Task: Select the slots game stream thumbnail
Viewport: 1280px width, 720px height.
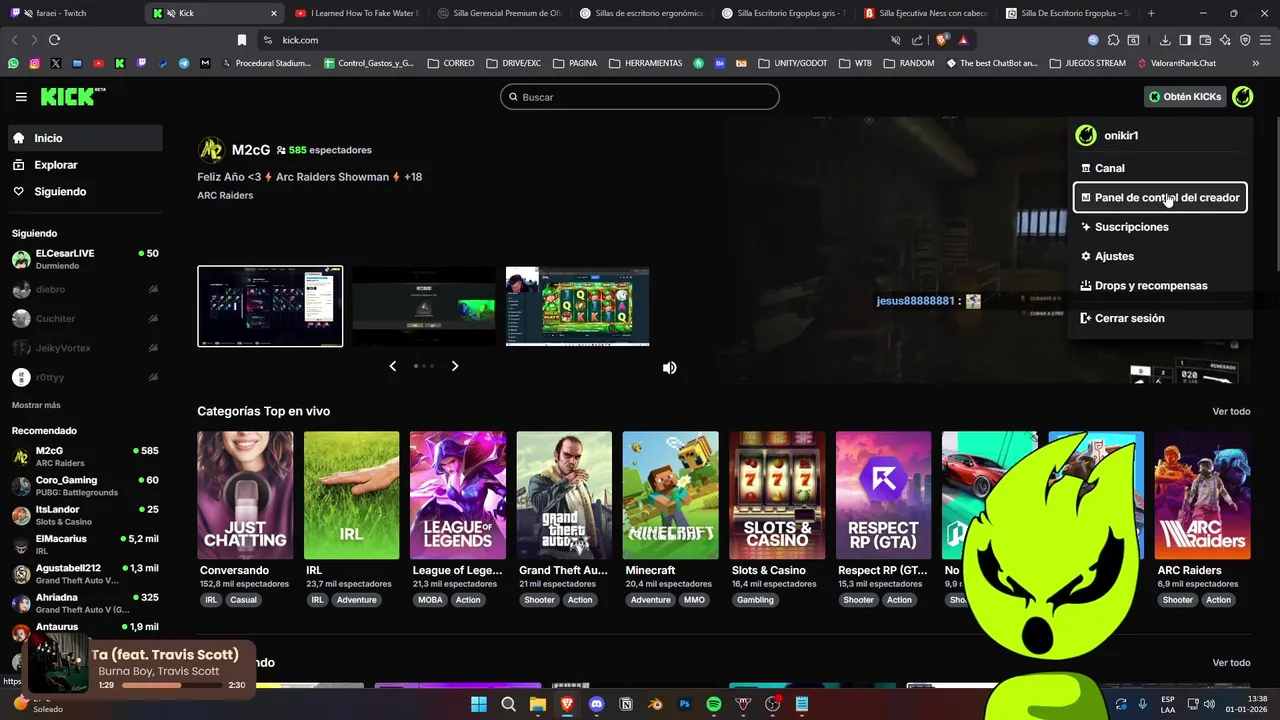Action: pyautogui.click(x=578, y=306)
